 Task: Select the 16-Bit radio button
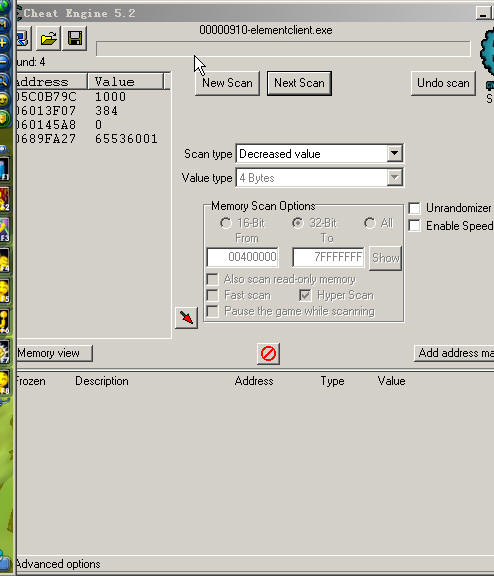pos(225,223)
